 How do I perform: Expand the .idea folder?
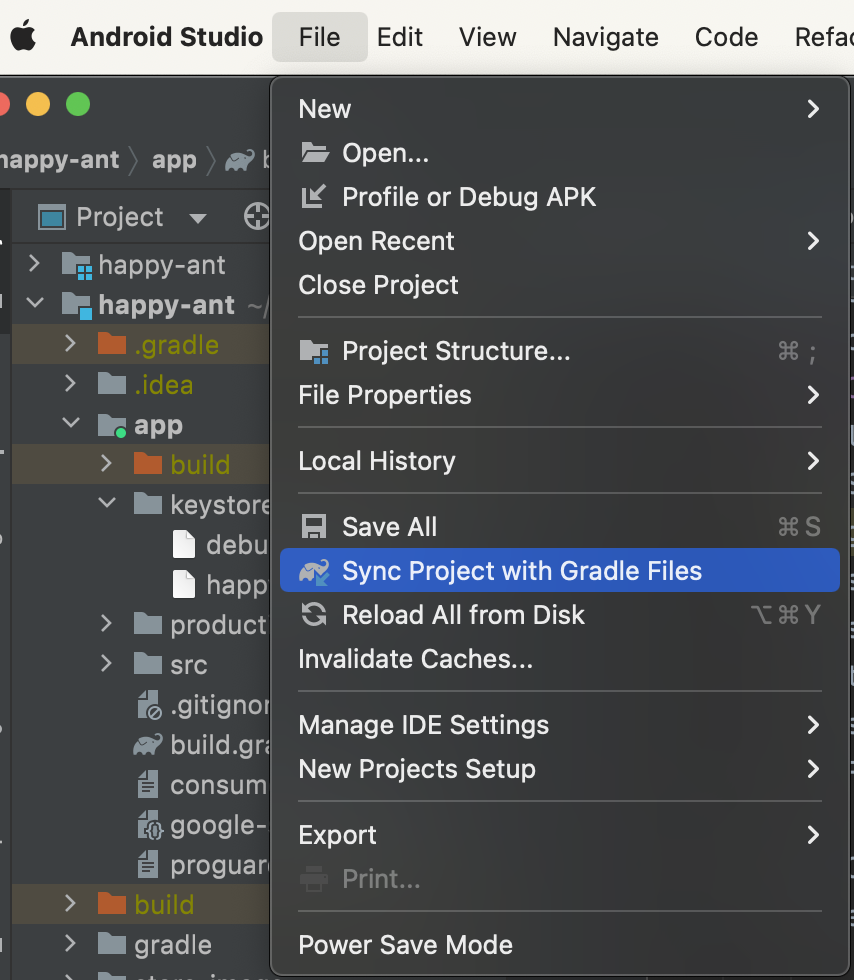coord(70,383)
